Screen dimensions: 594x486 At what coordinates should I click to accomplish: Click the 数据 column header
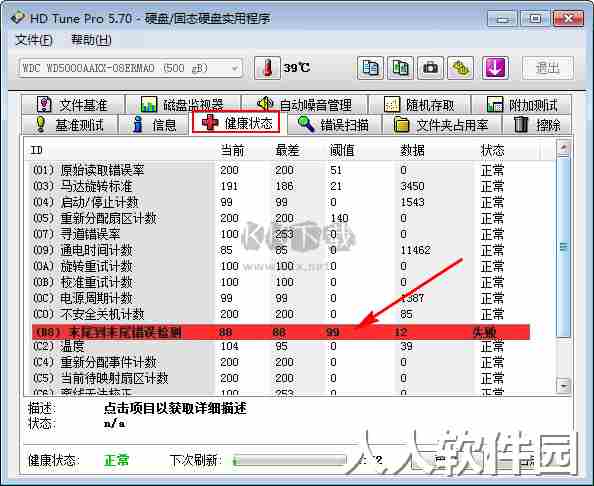(412, 150)
